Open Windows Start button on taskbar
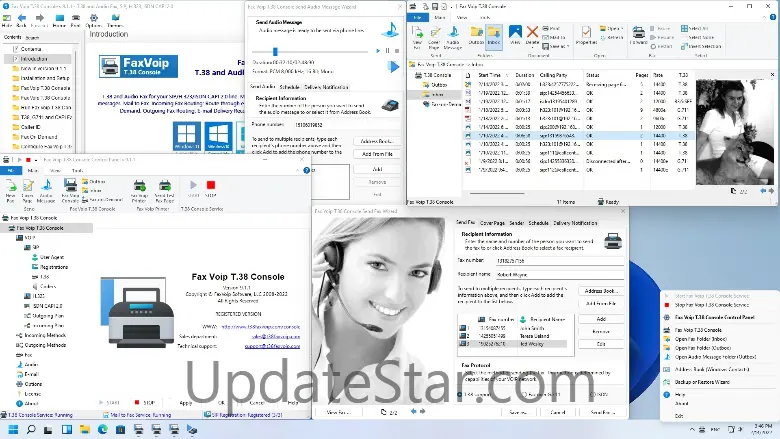 click(13, 429)
